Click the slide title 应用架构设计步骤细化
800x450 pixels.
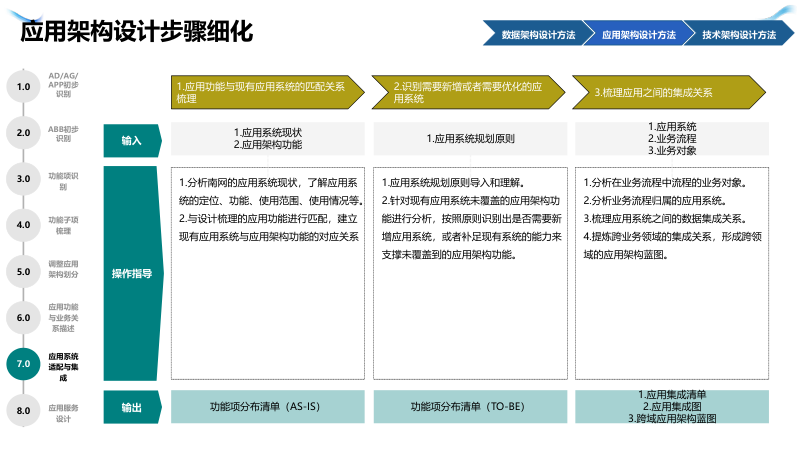(136, 31)
